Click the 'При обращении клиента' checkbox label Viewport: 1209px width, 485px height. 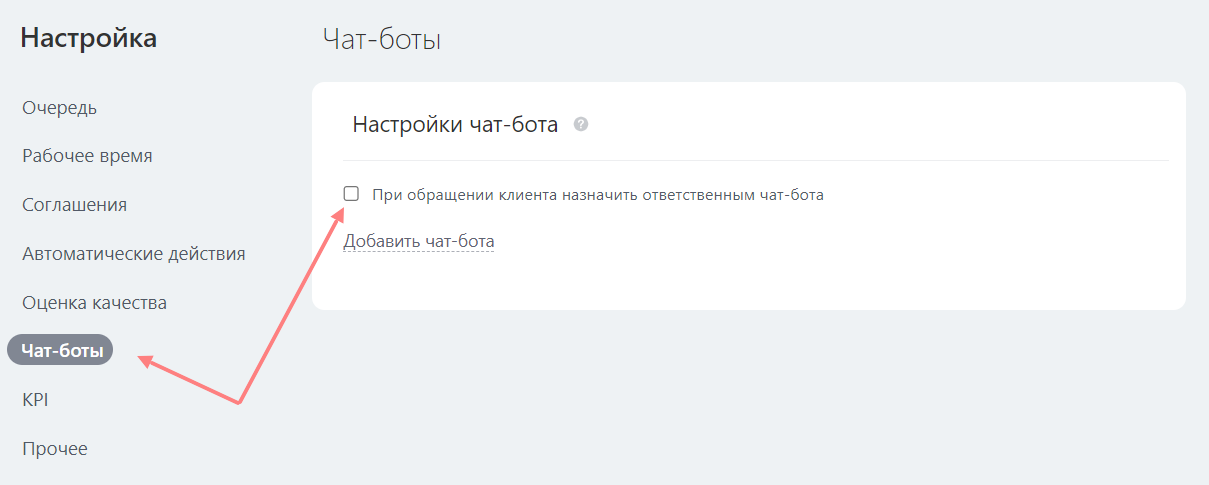[597, 195]
